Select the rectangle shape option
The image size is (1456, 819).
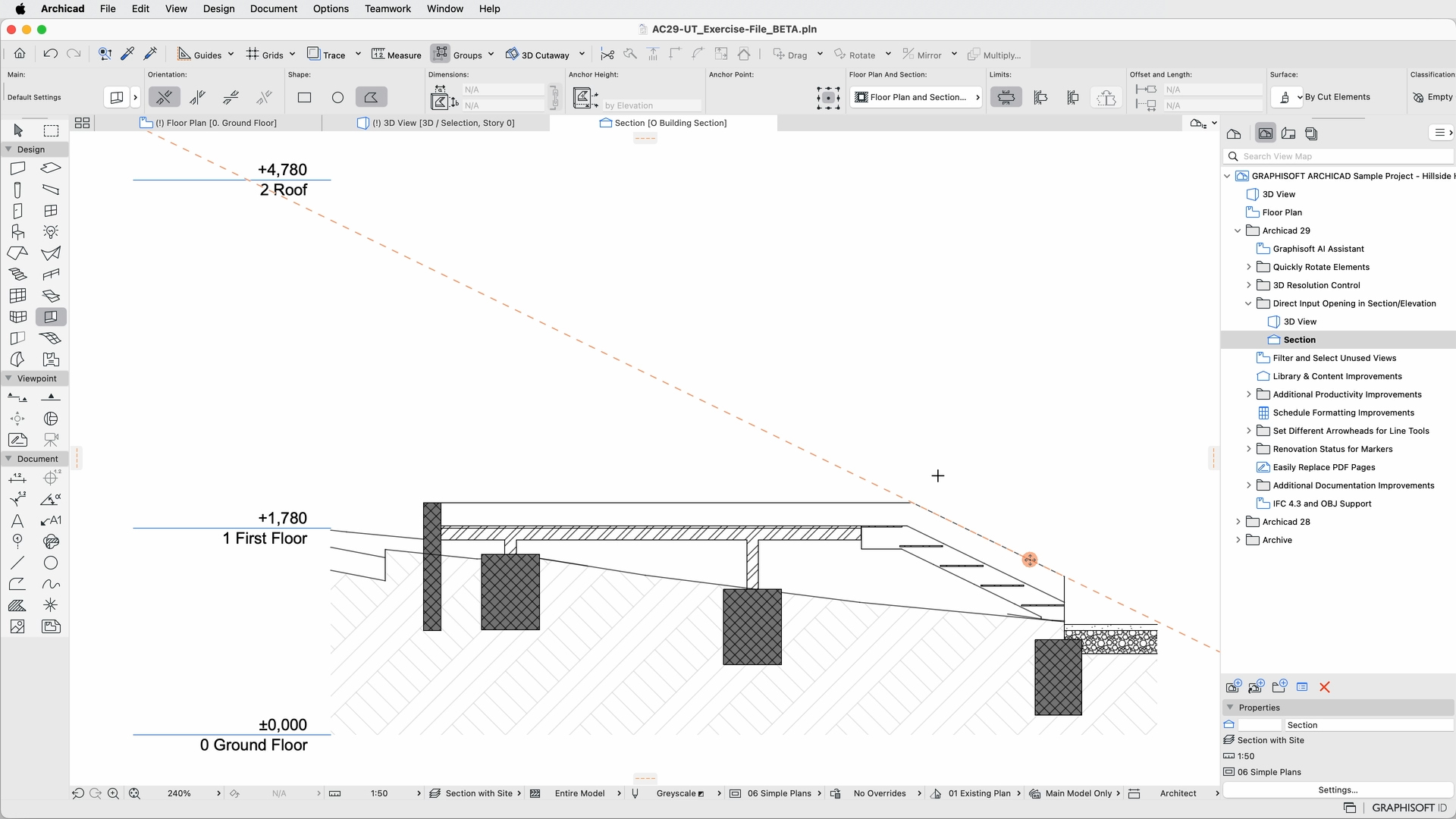pyautogui.click(x=304, y=97)
